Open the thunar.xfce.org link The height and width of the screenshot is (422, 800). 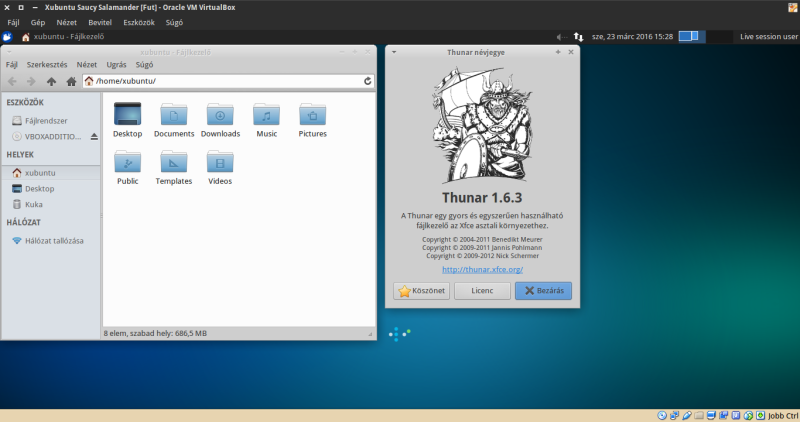(482, 269)
